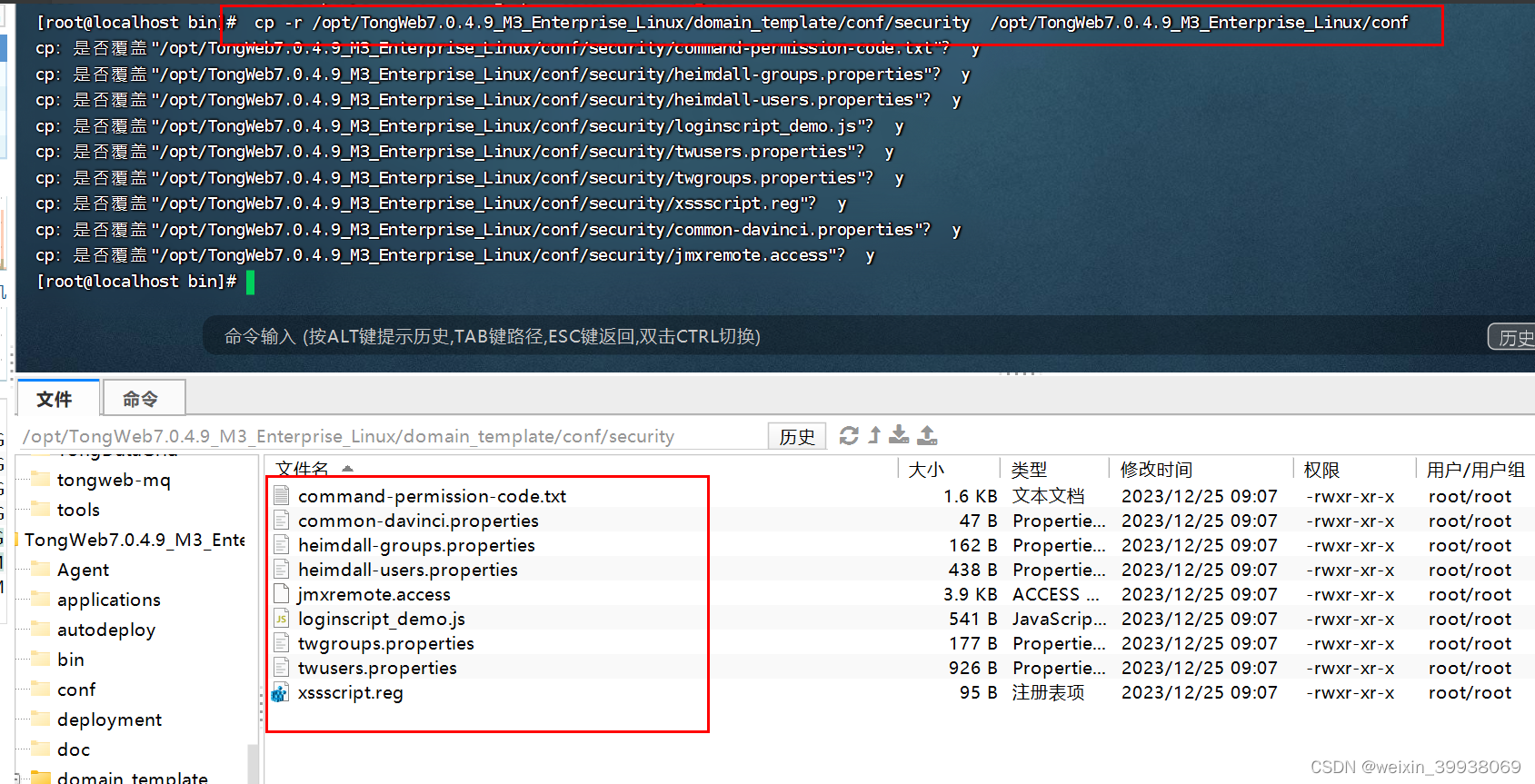The width and height of the screenshot is (1535, 784).
Task: Select the conf folder in tree
Action: pyautogui.click(x=75, y=690)
